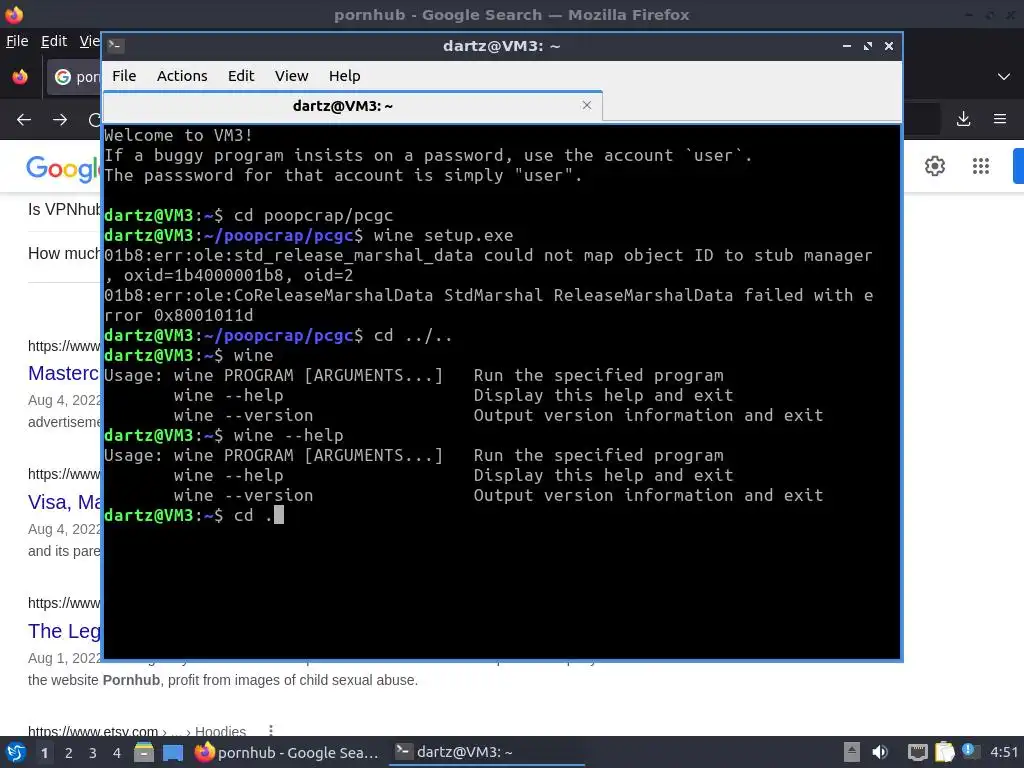Click 'cd poopcrap/pcgc' command text

tap(313, 215)
